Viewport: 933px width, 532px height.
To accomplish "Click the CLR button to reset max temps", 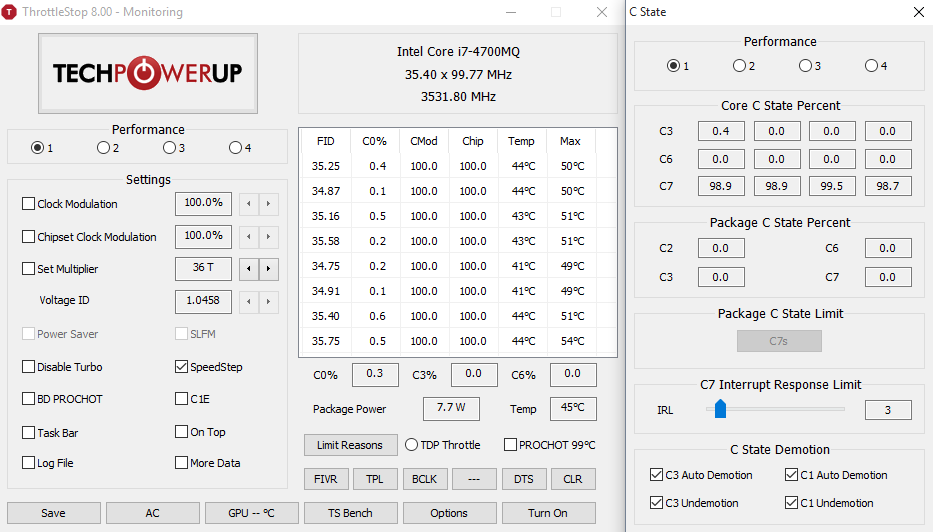I will 573,479.
